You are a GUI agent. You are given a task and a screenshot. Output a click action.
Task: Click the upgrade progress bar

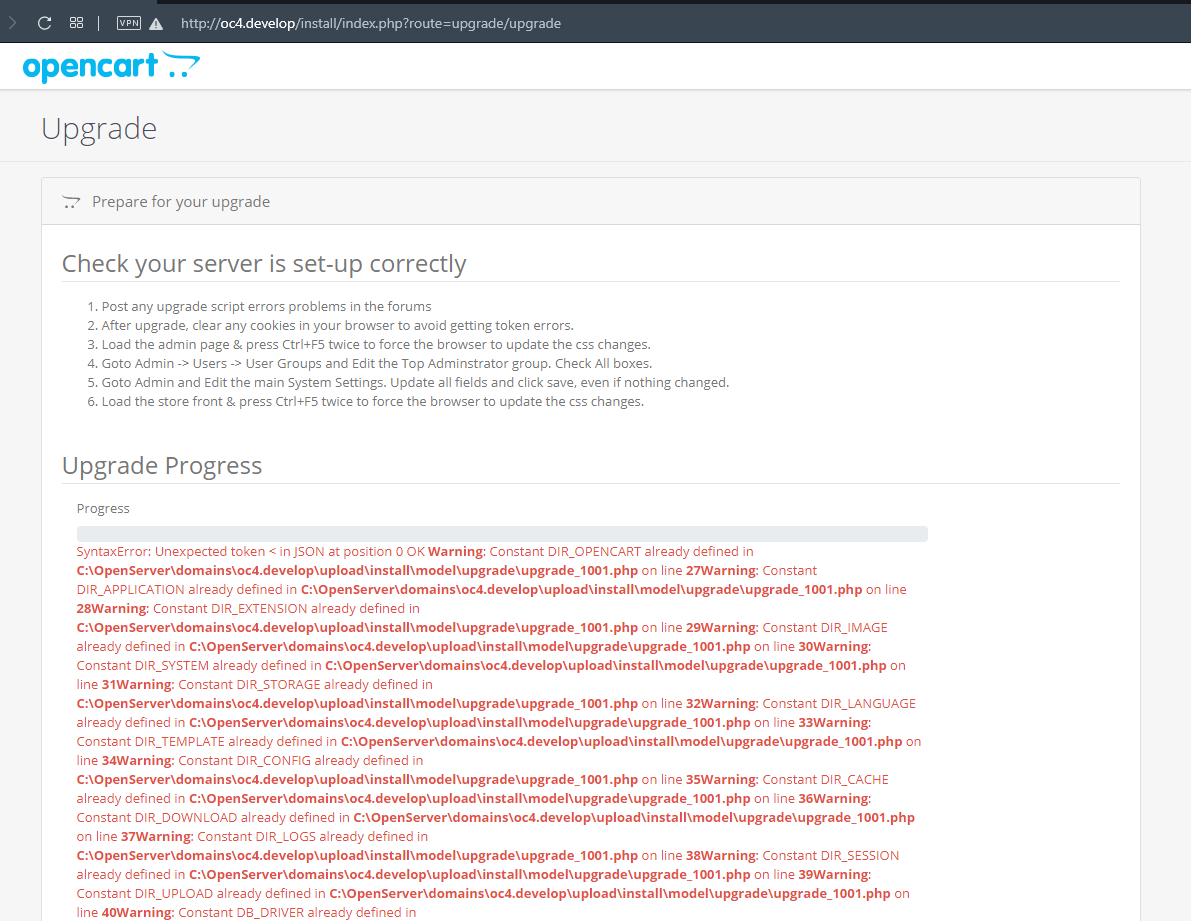[502, 534]
